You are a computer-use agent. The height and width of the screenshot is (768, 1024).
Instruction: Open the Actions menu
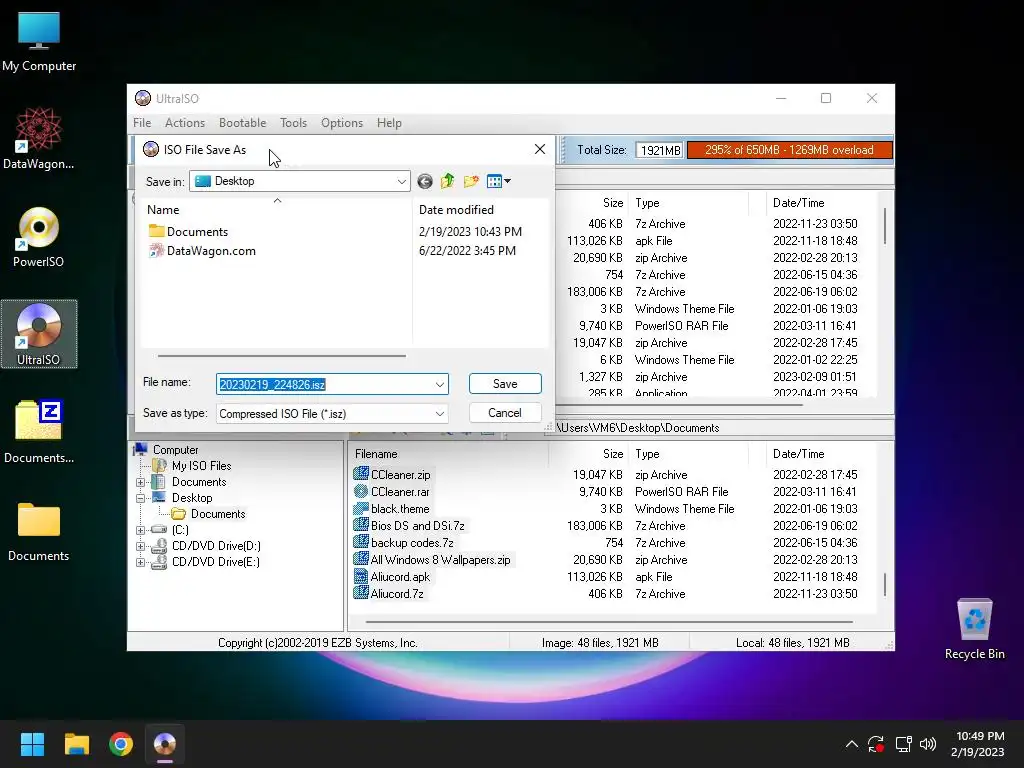(185, 123)
